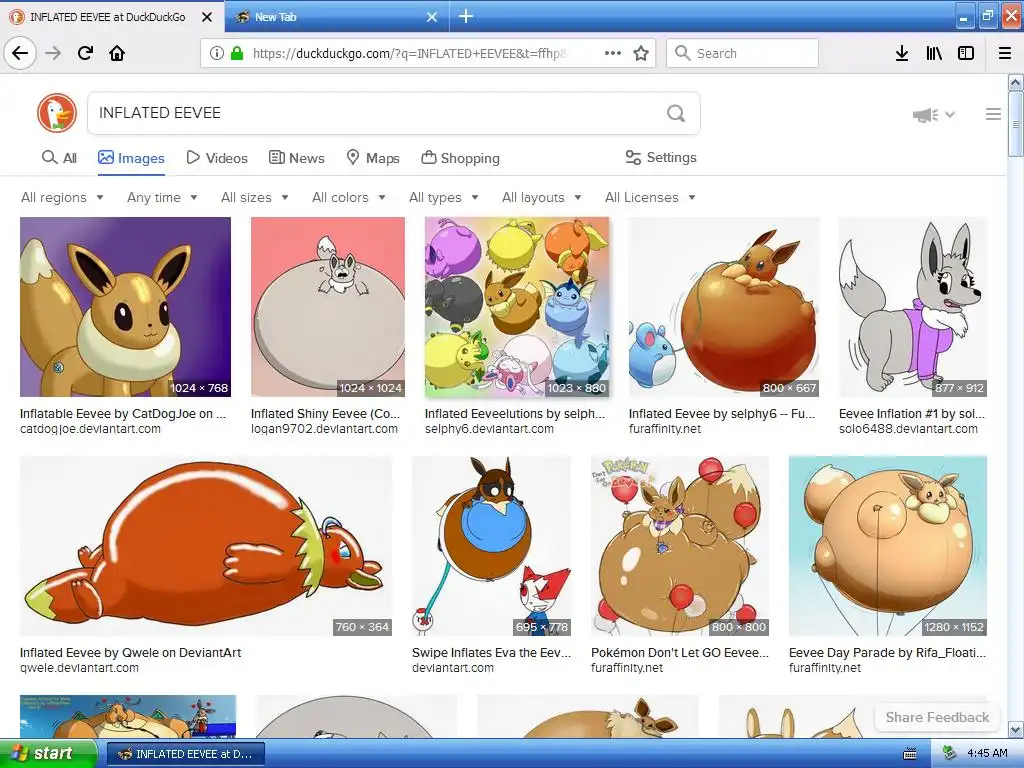
Task: Open a new browser tab with plus
Action: [x=466, y=16]
